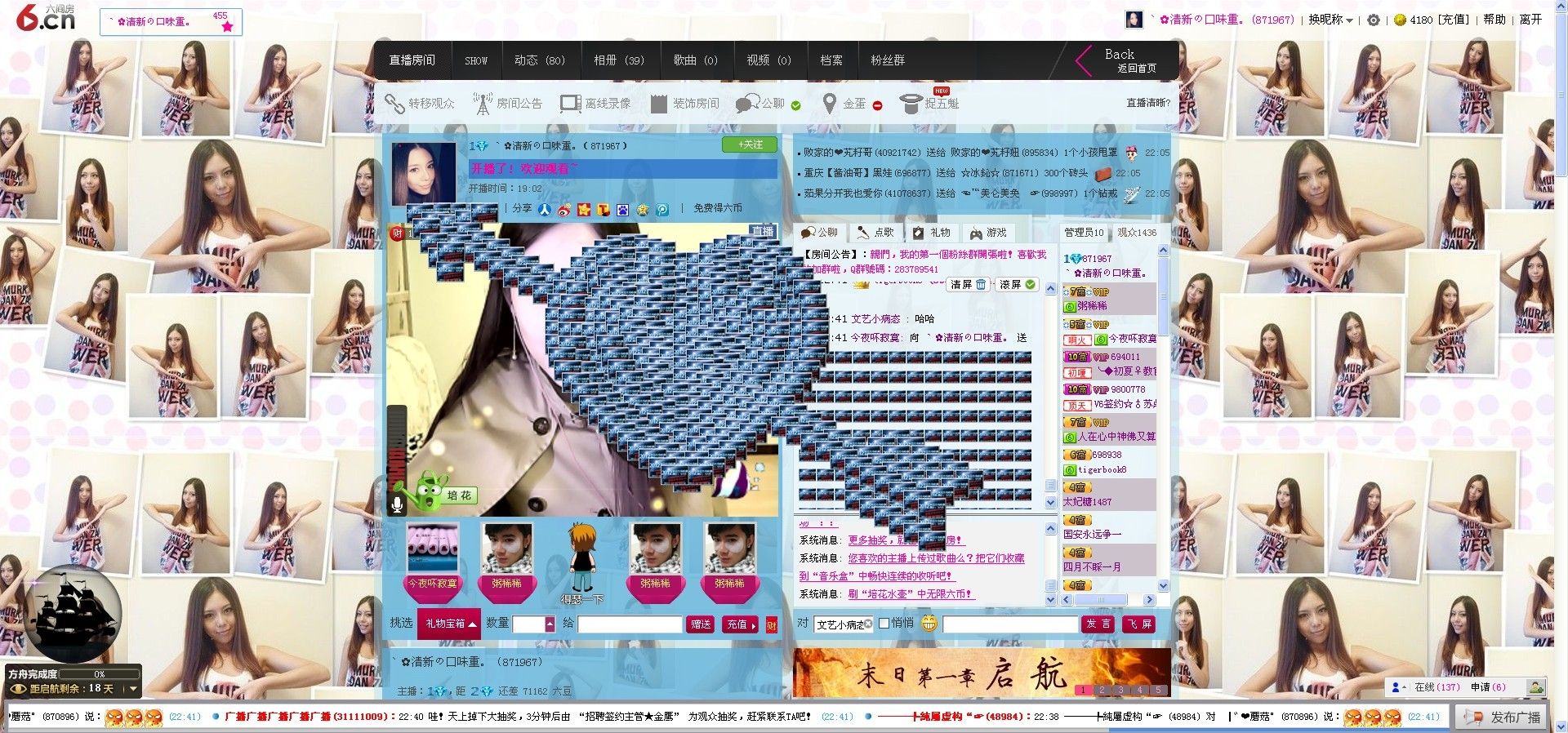The height and width of the screenshot is (733, 1568).
Task: Click the chat message input field
Action: coord(1010,624)
